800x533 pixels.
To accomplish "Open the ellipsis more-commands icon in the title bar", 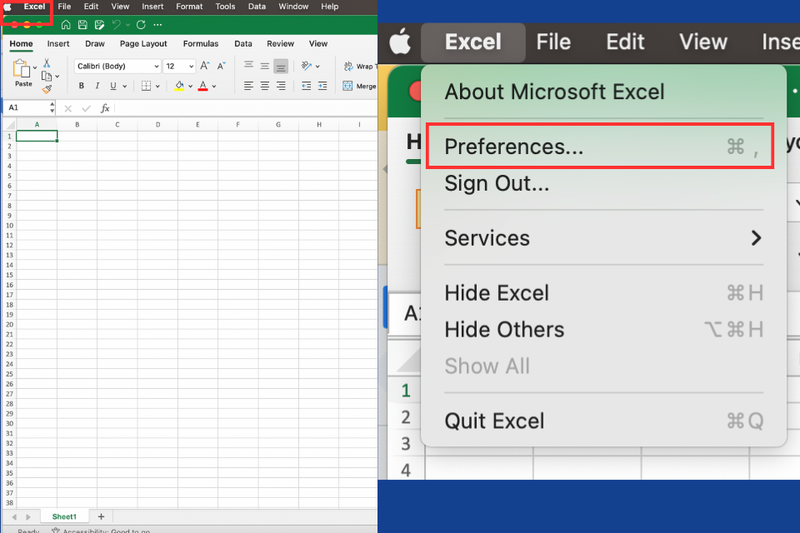I will (158, 24).
